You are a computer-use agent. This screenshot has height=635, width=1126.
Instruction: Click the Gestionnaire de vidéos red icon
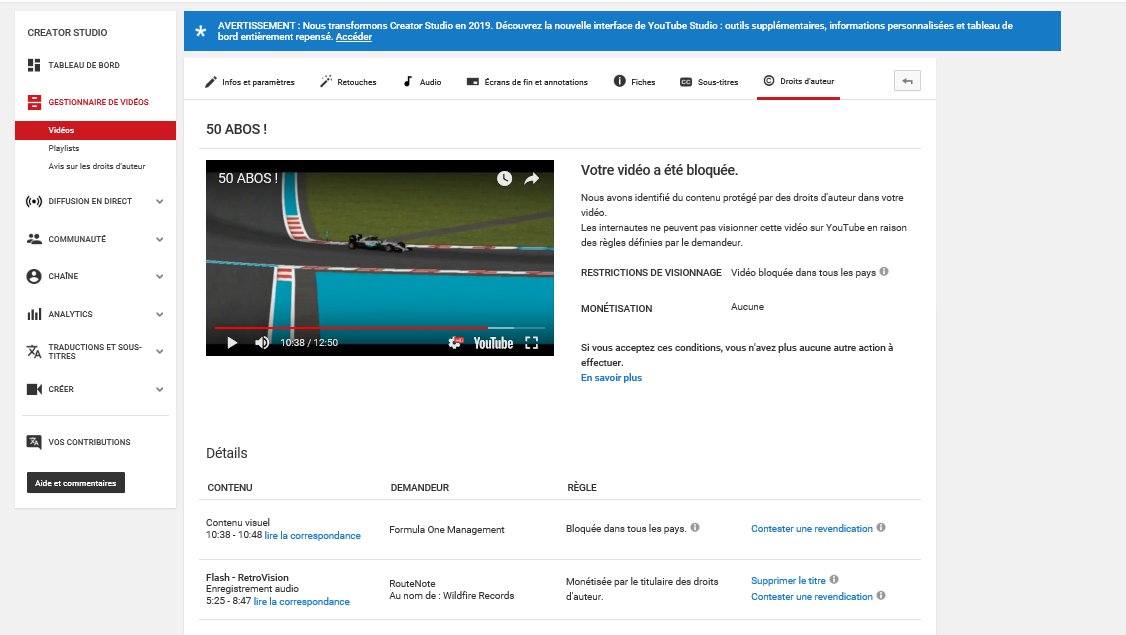34,102
